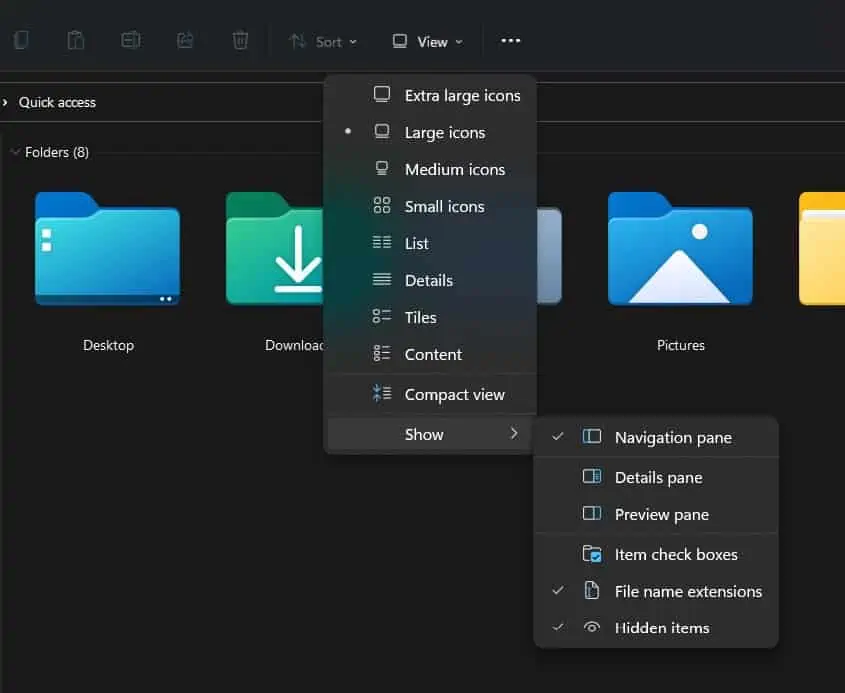Click the Paste clipboard icon in toolbar
This screenshot has height=693, width=845.
pyautogui.click(x=76, y=41)
